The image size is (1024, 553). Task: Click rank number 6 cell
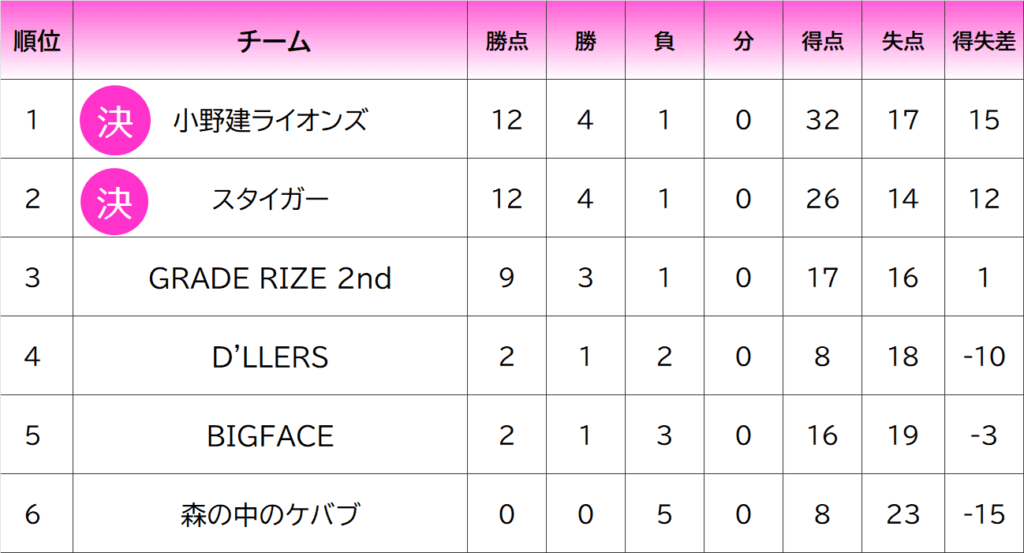[x=32, y=514]
